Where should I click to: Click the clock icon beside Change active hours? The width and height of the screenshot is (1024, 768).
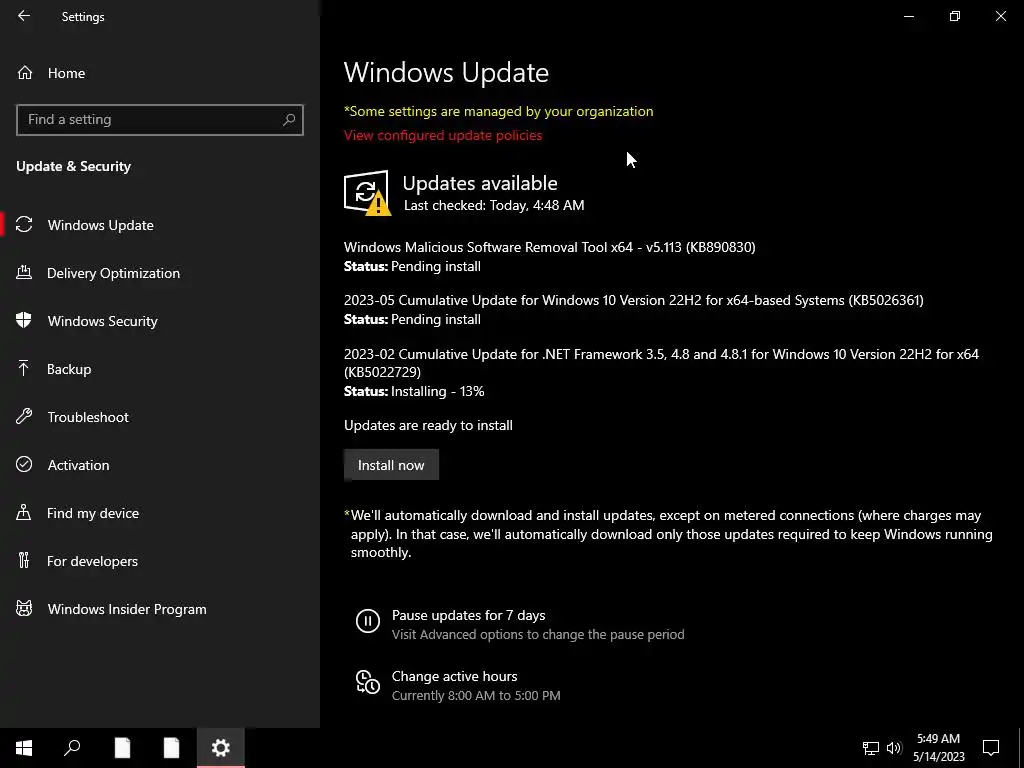368,682
